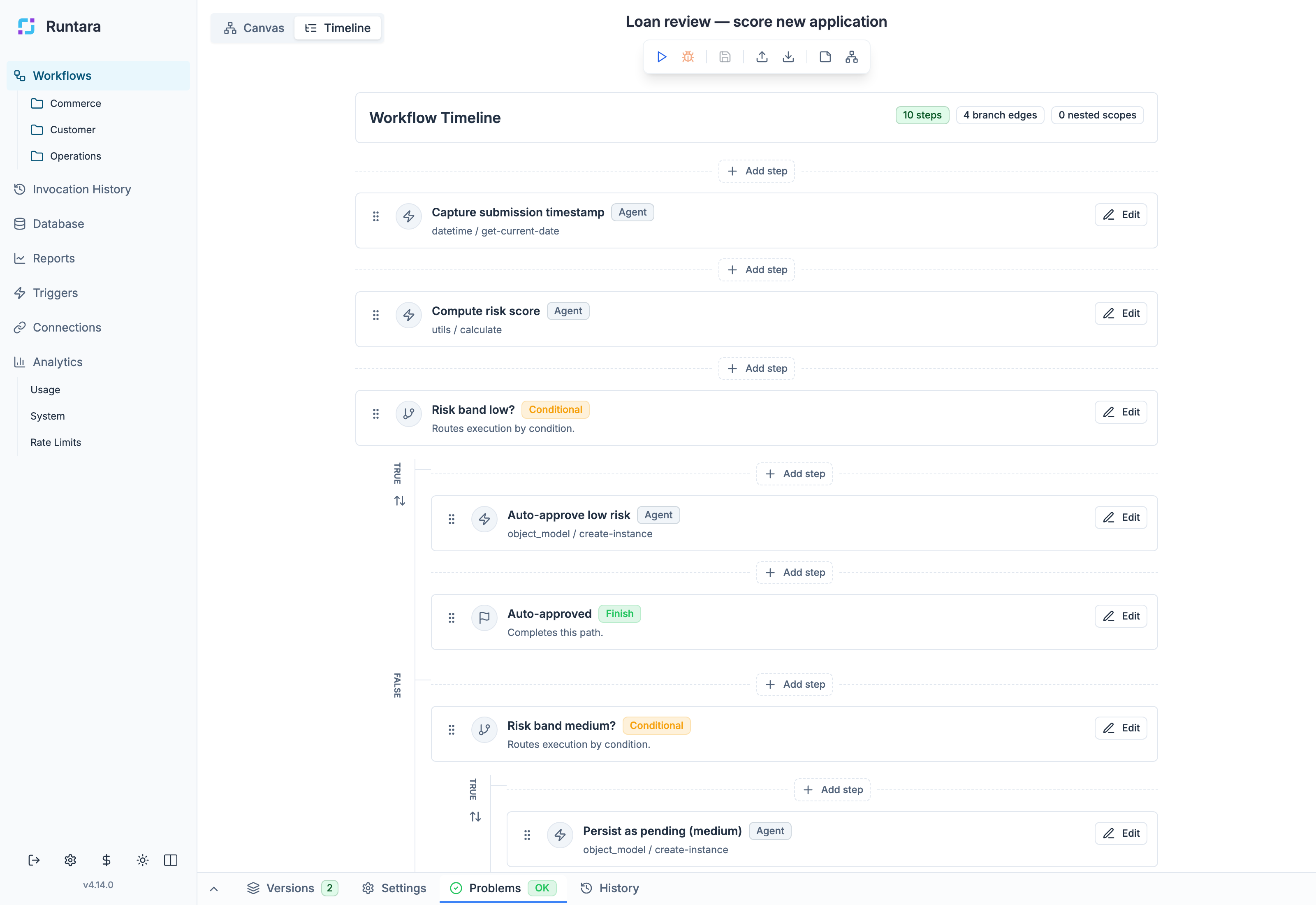Click branch icon of Risk band low?
The height and width of the screenshot is (905, 1316).
(409, 413)
